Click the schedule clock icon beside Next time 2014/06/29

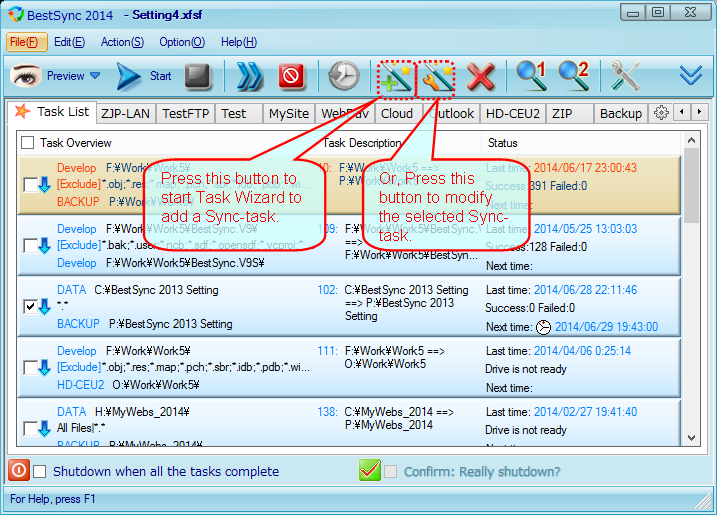(543, 327)
